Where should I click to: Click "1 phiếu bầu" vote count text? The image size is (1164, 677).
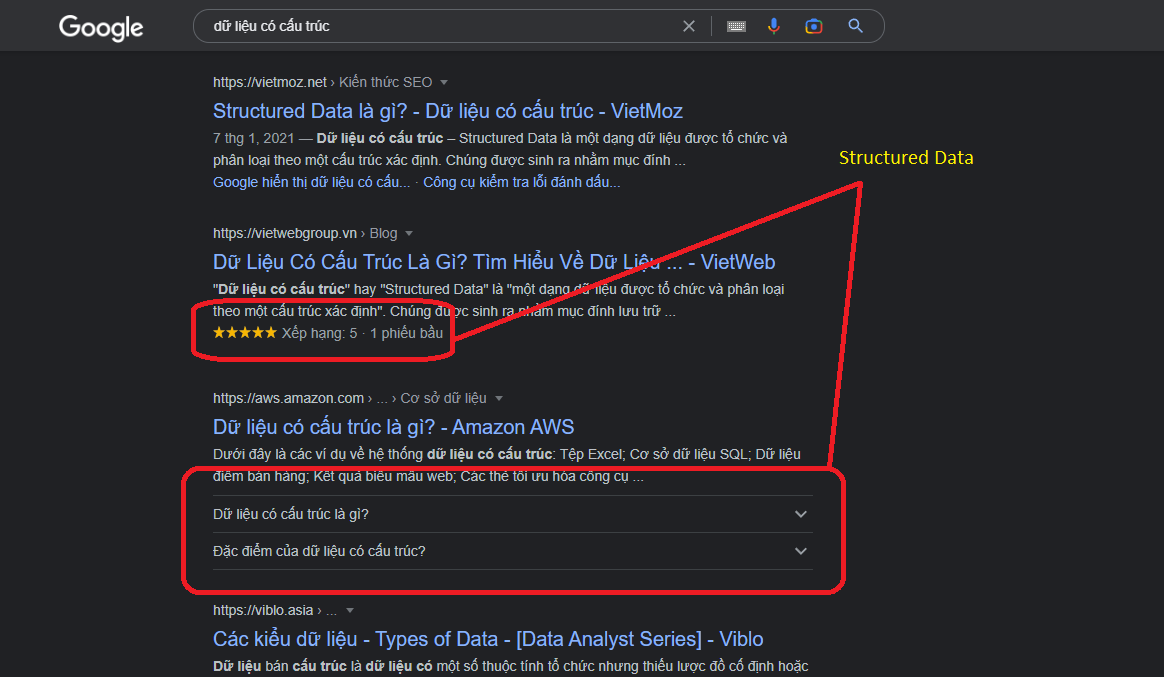[x=406, y=333]
